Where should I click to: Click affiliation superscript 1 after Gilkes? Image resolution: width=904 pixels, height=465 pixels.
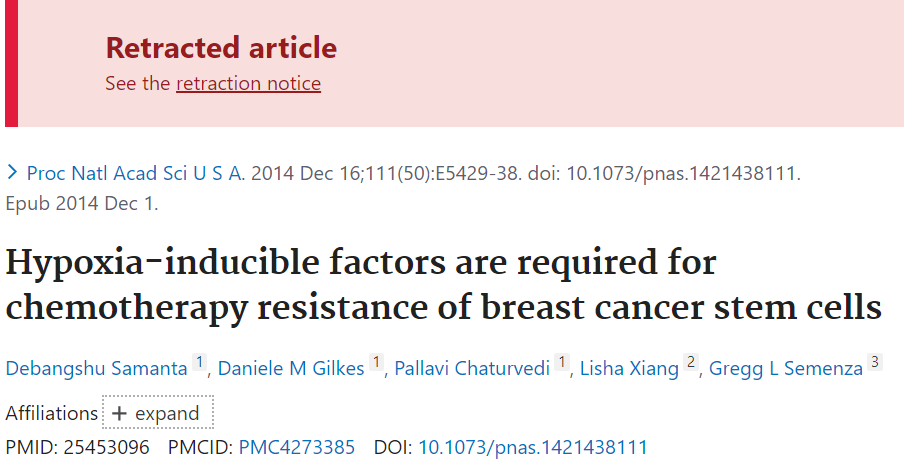click(376, 362)
